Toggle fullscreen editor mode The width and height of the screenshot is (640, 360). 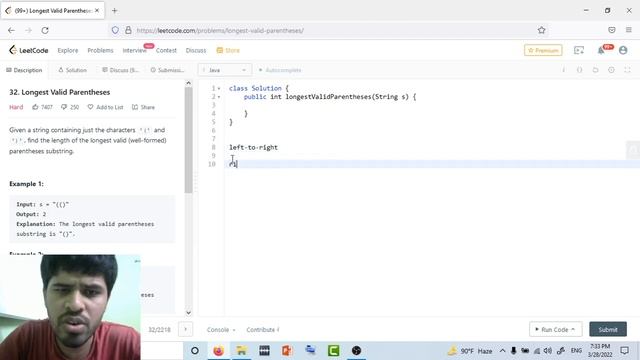tap(627, 70)
